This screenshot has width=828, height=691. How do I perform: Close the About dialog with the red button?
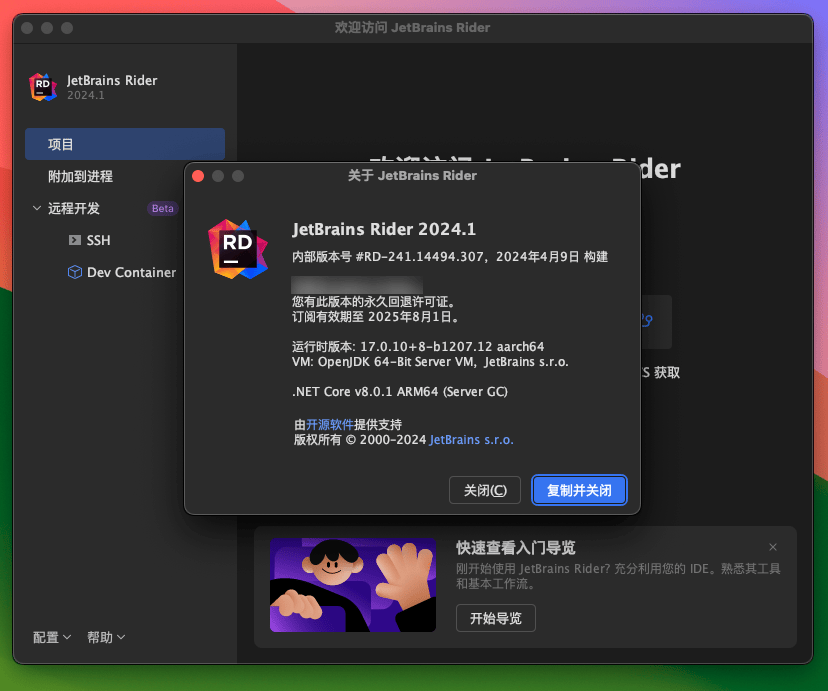coord(199,175)
